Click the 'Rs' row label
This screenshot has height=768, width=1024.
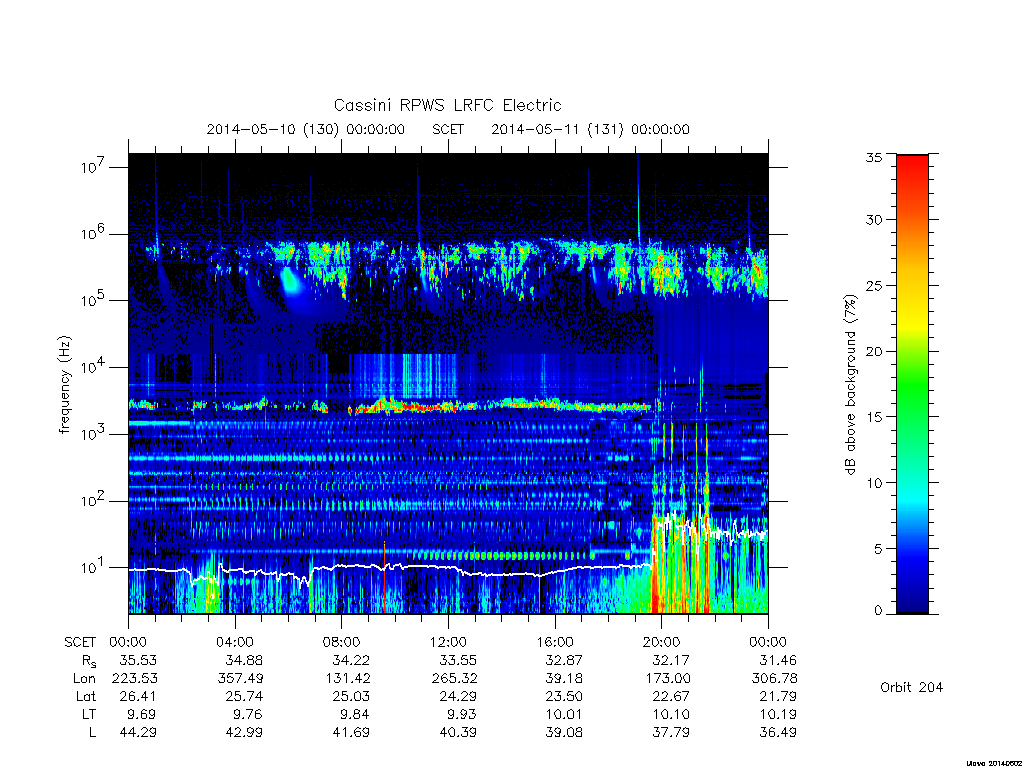tap(89, 661)
